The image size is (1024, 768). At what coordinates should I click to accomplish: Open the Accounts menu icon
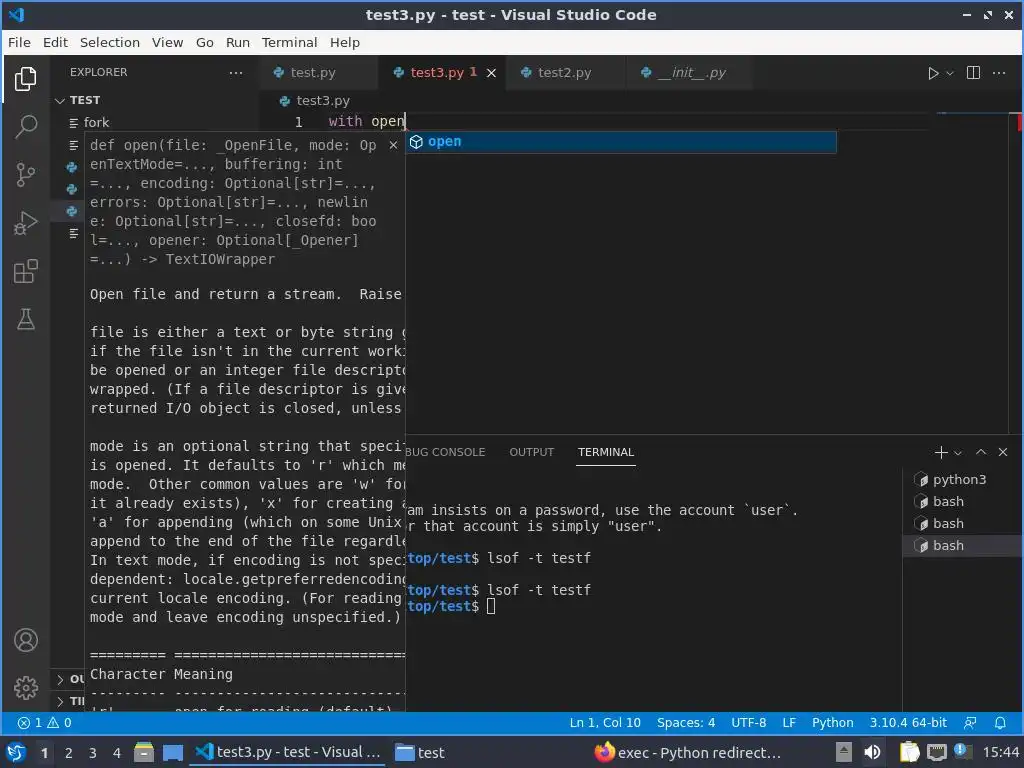(x=25, y=640)
